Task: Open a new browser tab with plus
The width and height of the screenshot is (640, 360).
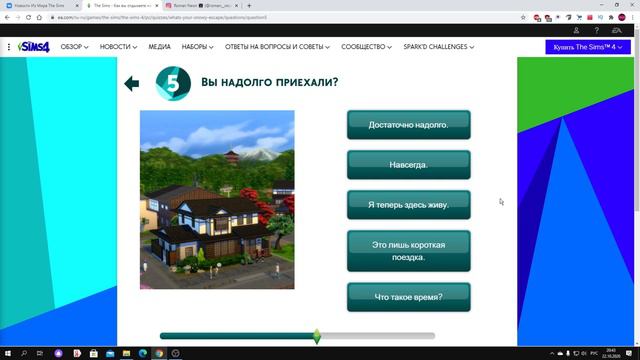Action: [x=249, y=6]
